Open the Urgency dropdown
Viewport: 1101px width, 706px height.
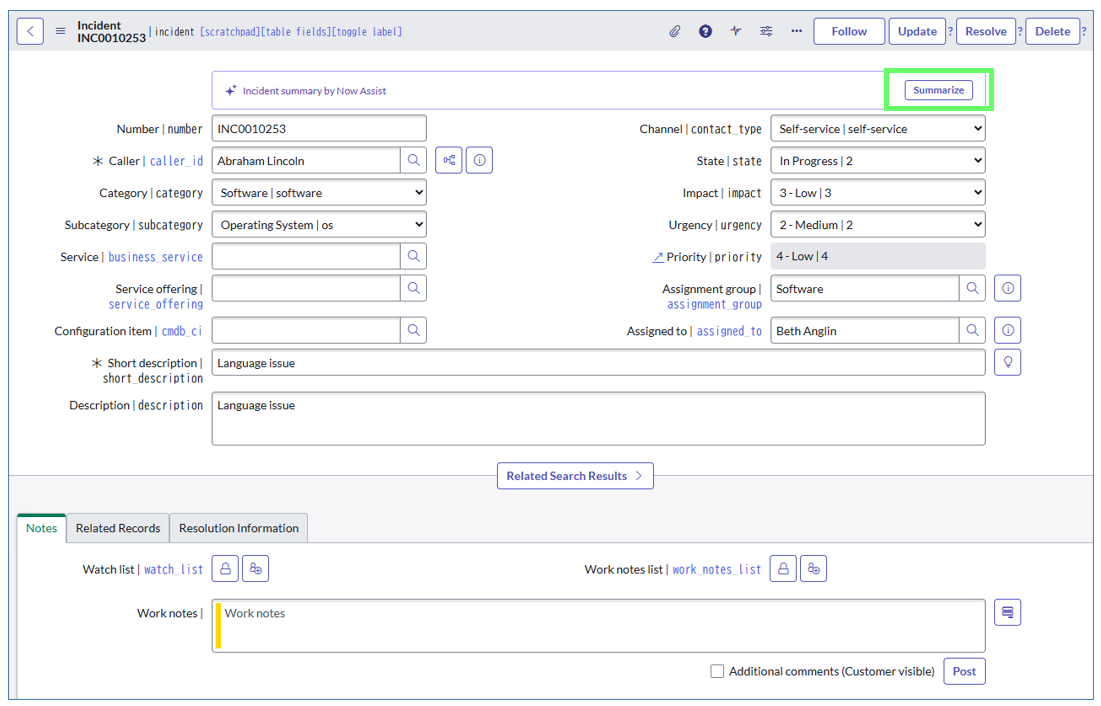tap(878, 225)
